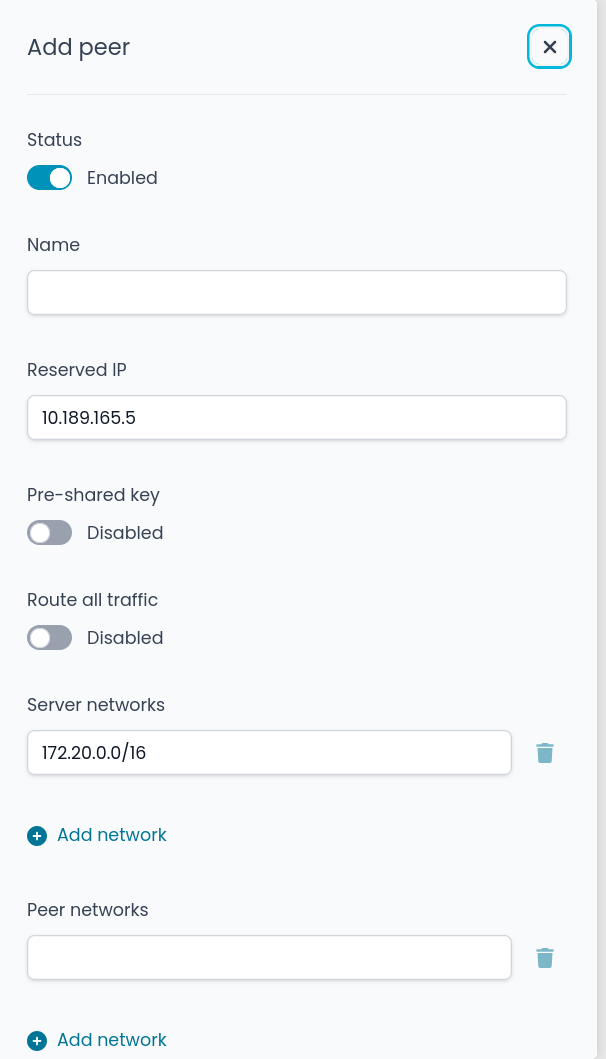Click the 'Reserved IP' field label
Viewport: 606px width, 1059px height.
(77, 370)
